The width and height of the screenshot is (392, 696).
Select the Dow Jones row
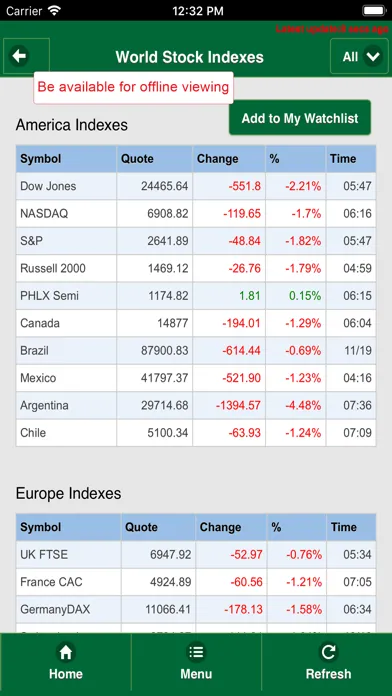click(x=196, y=186)
